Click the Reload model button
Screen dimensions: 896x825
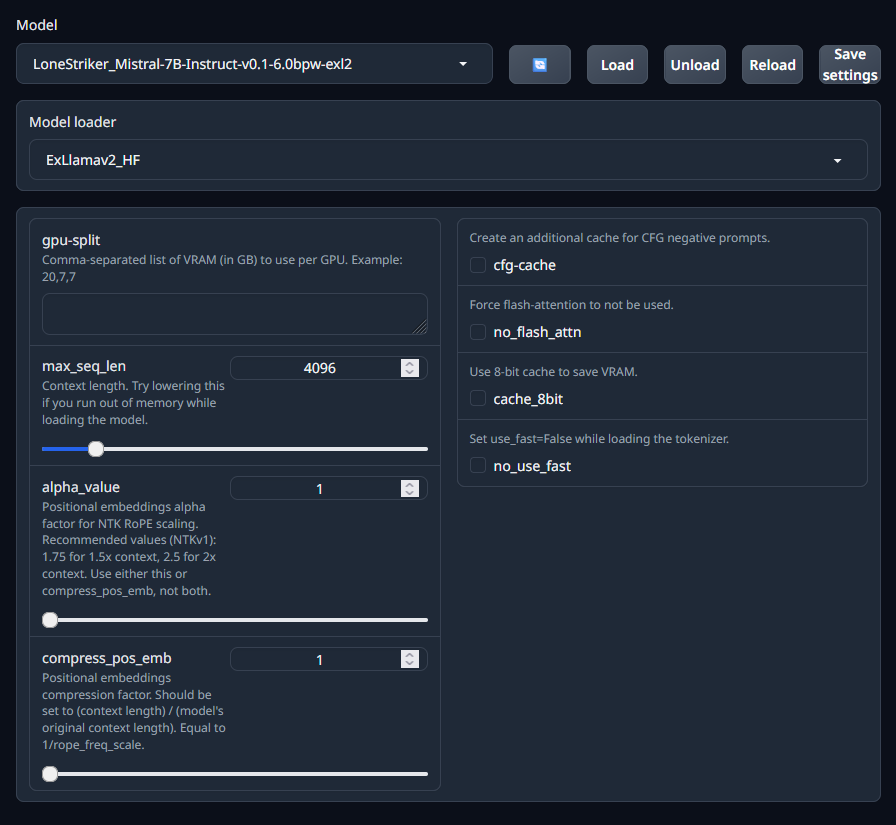pyautogui.click(x=772, y=64)
